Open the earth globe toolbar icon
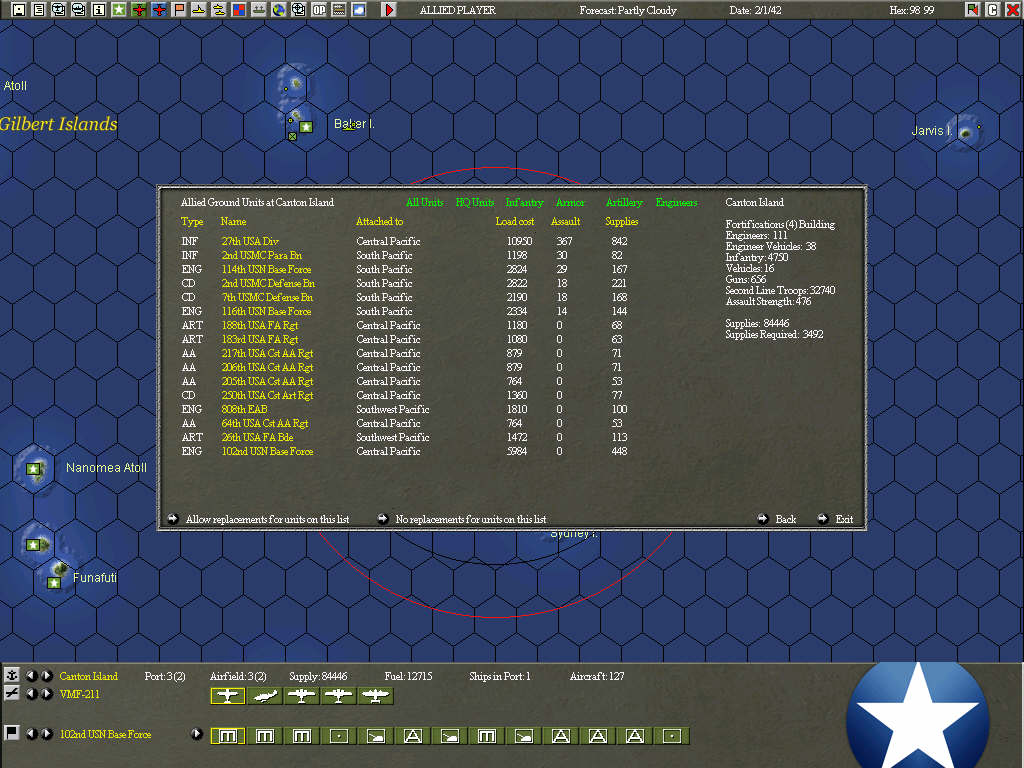The width and height of the screenshot is (1024, 768). [x=279, y=10]
